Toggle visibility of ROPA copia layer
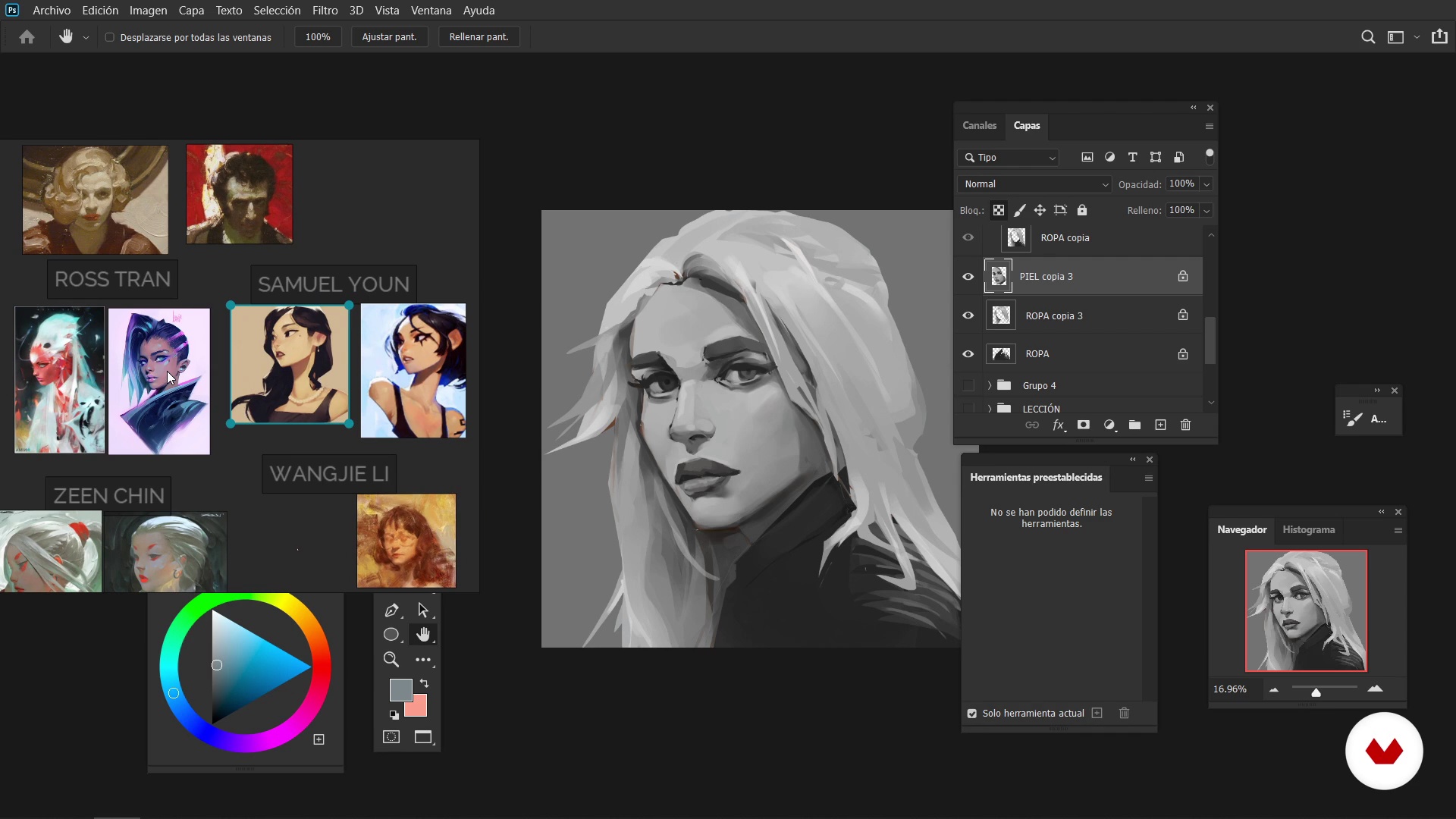The height and width of the screenshot is (819, 1456). (968, 237)
